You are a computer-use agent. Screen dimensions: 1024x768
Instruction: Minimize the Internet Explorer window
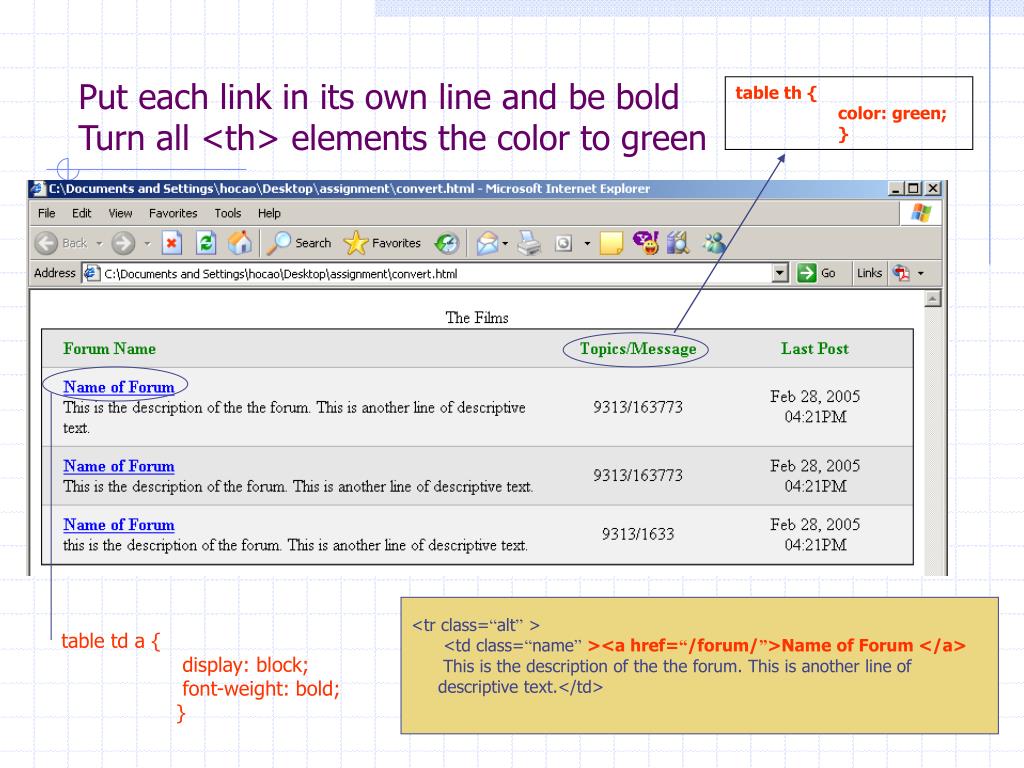(897, 189)
